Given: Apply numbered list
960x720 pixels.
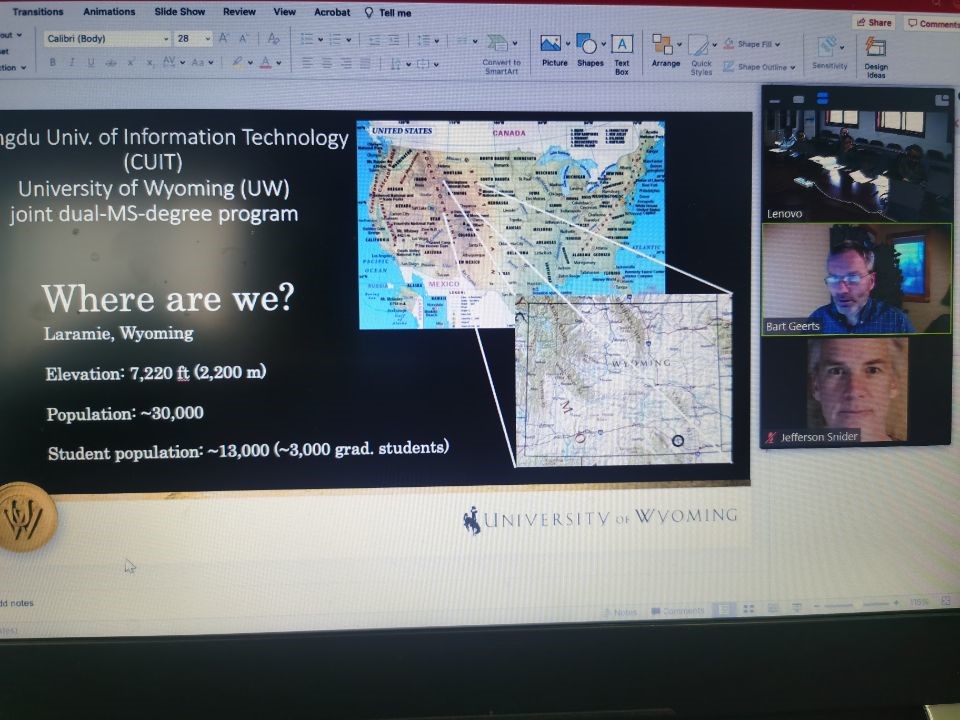Looking at the screenshot, I should 336,40.
